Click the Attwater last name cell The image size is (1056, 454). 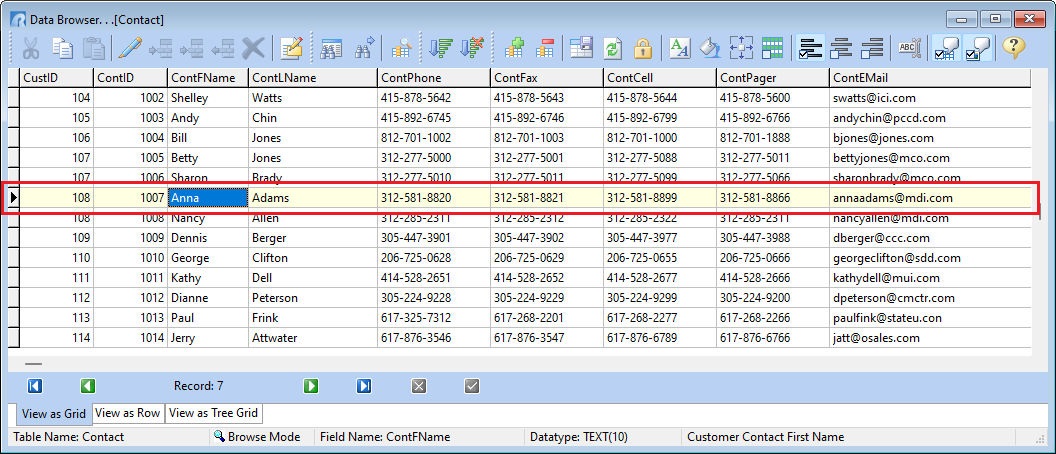(312, 337)
